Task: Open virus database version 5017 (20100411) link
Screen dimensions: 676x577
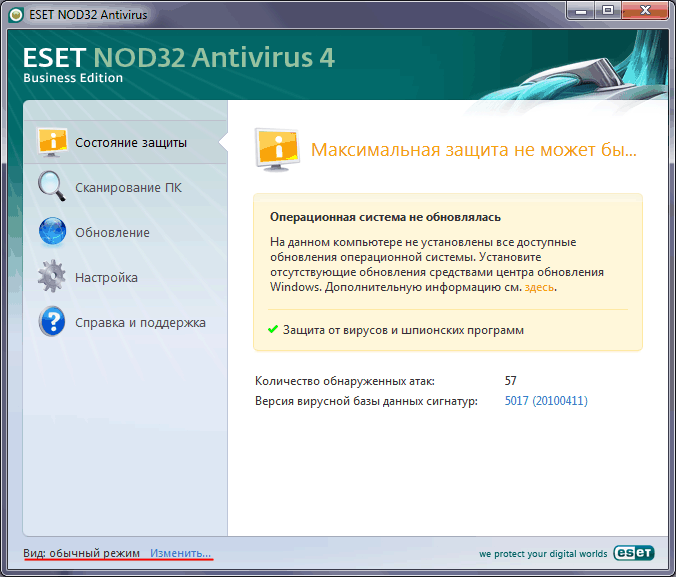Action: pos(546,401)
